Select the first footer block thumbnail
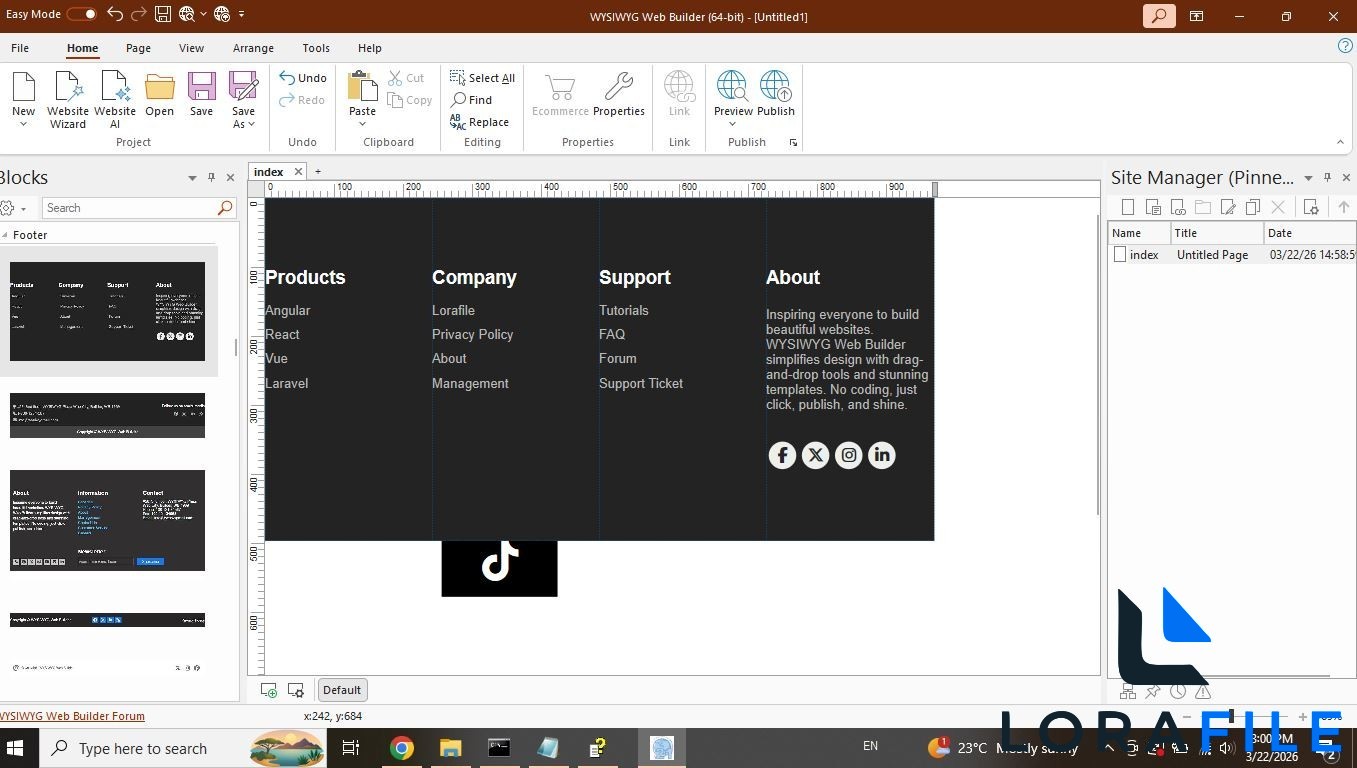This screenshot has width=1357, height=768. (x=107, y=310)
